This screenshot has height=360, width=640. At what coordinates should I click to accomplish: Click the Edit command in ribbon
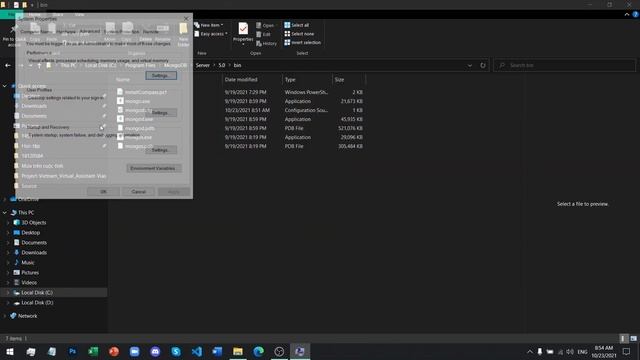click(x=263, y=34)
